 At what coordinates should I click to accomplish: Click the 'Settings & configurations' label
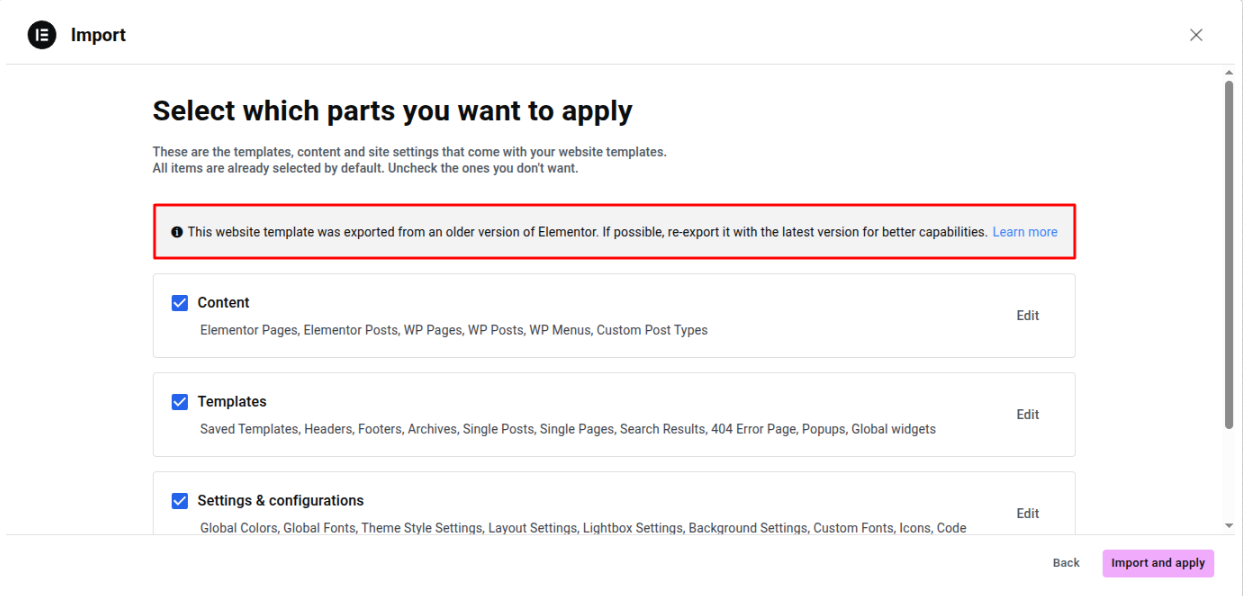pyautogui.click(x=280, y=501)
